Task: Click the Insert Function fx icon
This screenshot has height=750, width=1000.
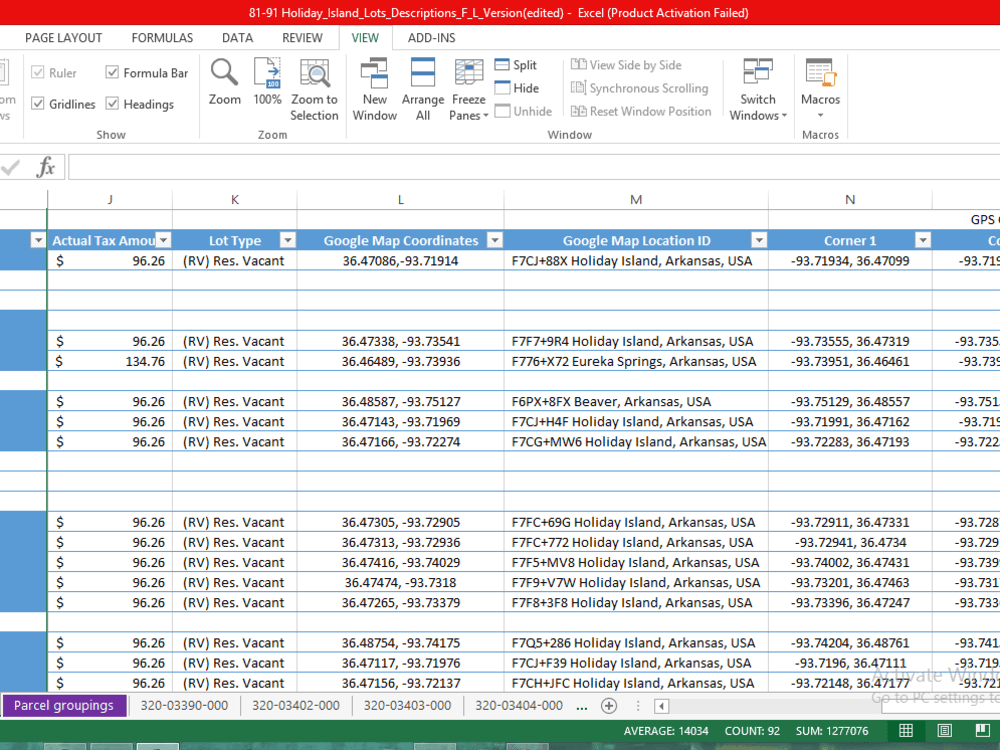Action: tap(45, 168)
